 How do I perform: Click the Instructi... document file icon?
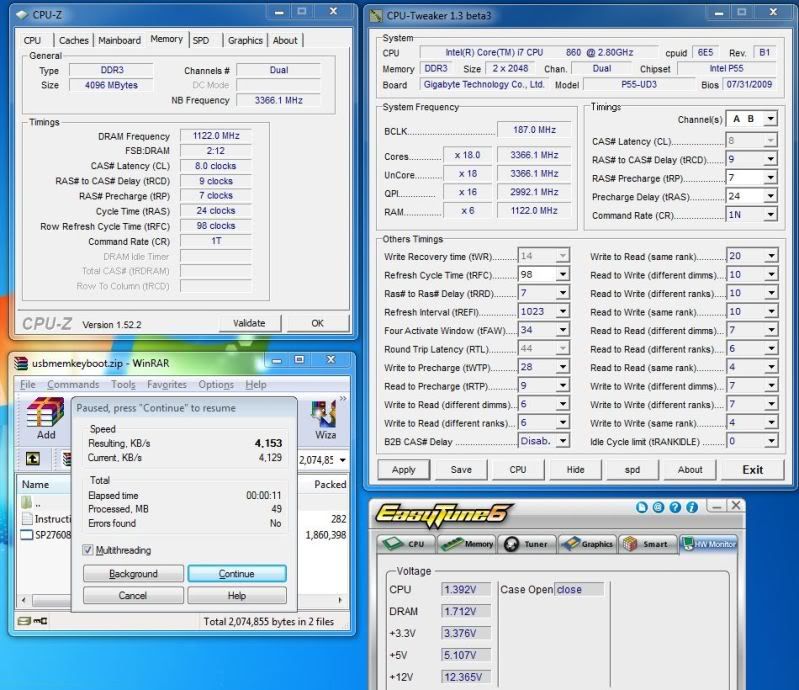click(27, 519)
